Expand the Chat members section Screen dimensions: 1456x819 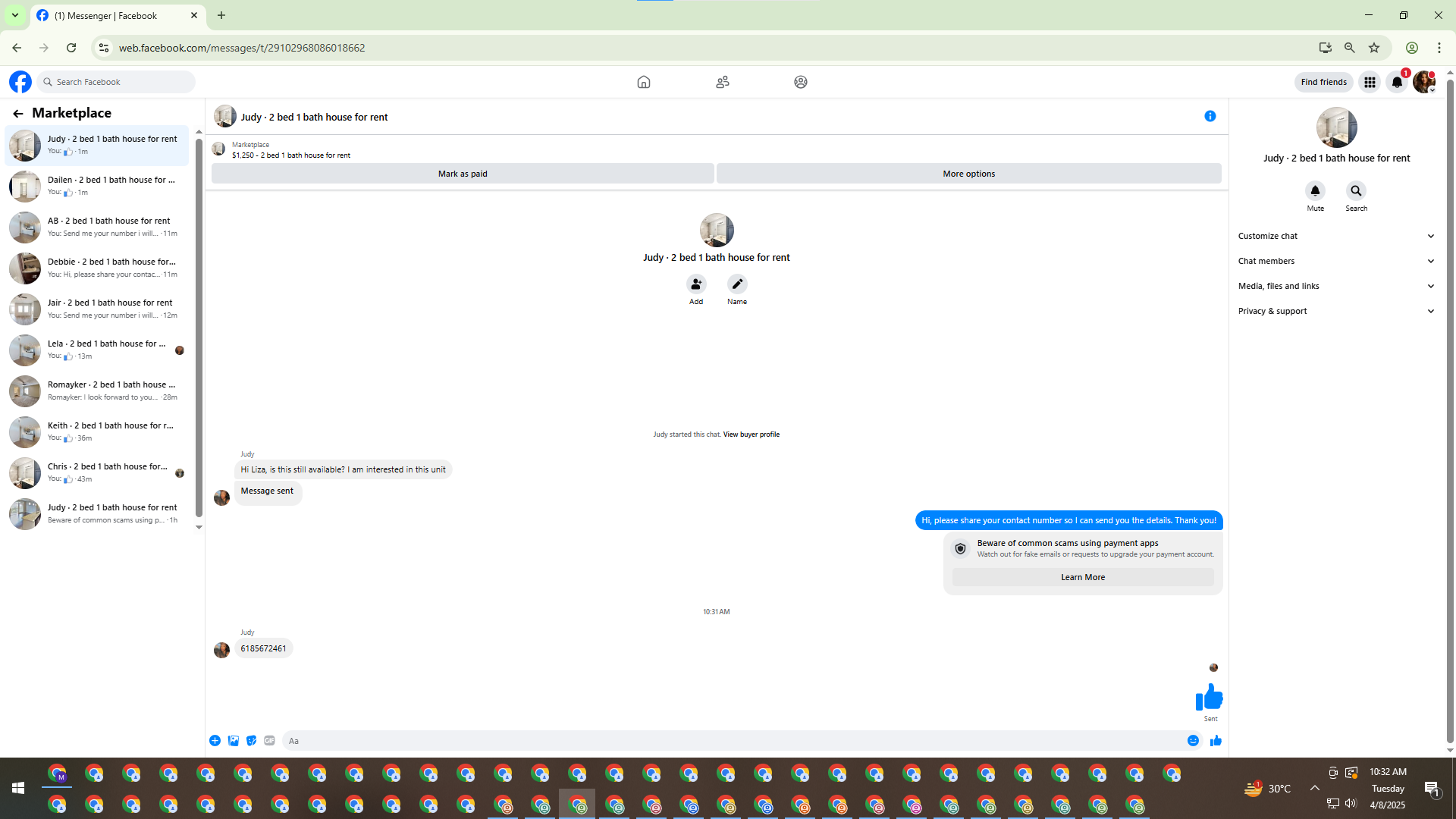(1335, 261)
